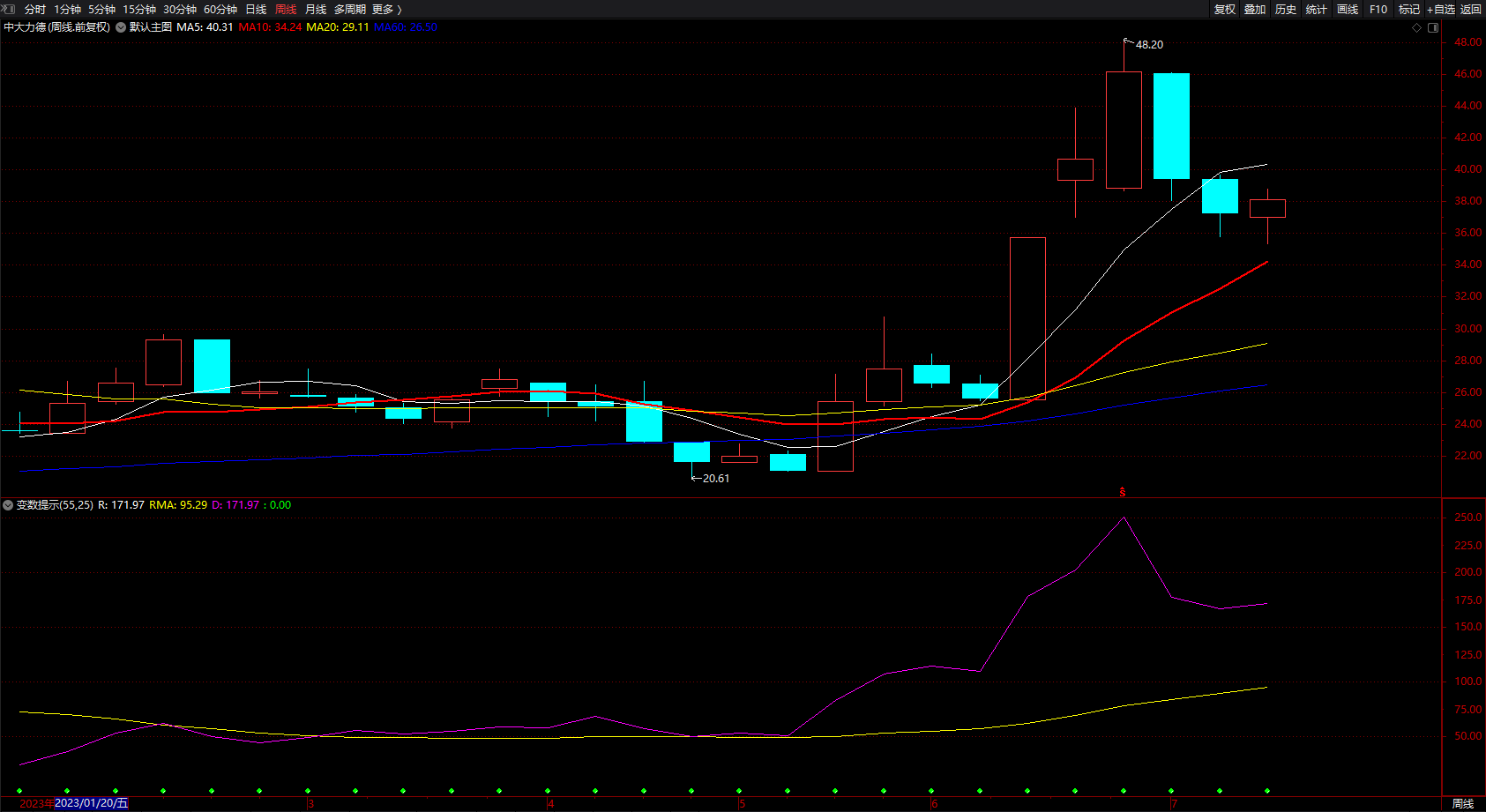Click the 2023/01/20/五 date label

coord(91,803)
